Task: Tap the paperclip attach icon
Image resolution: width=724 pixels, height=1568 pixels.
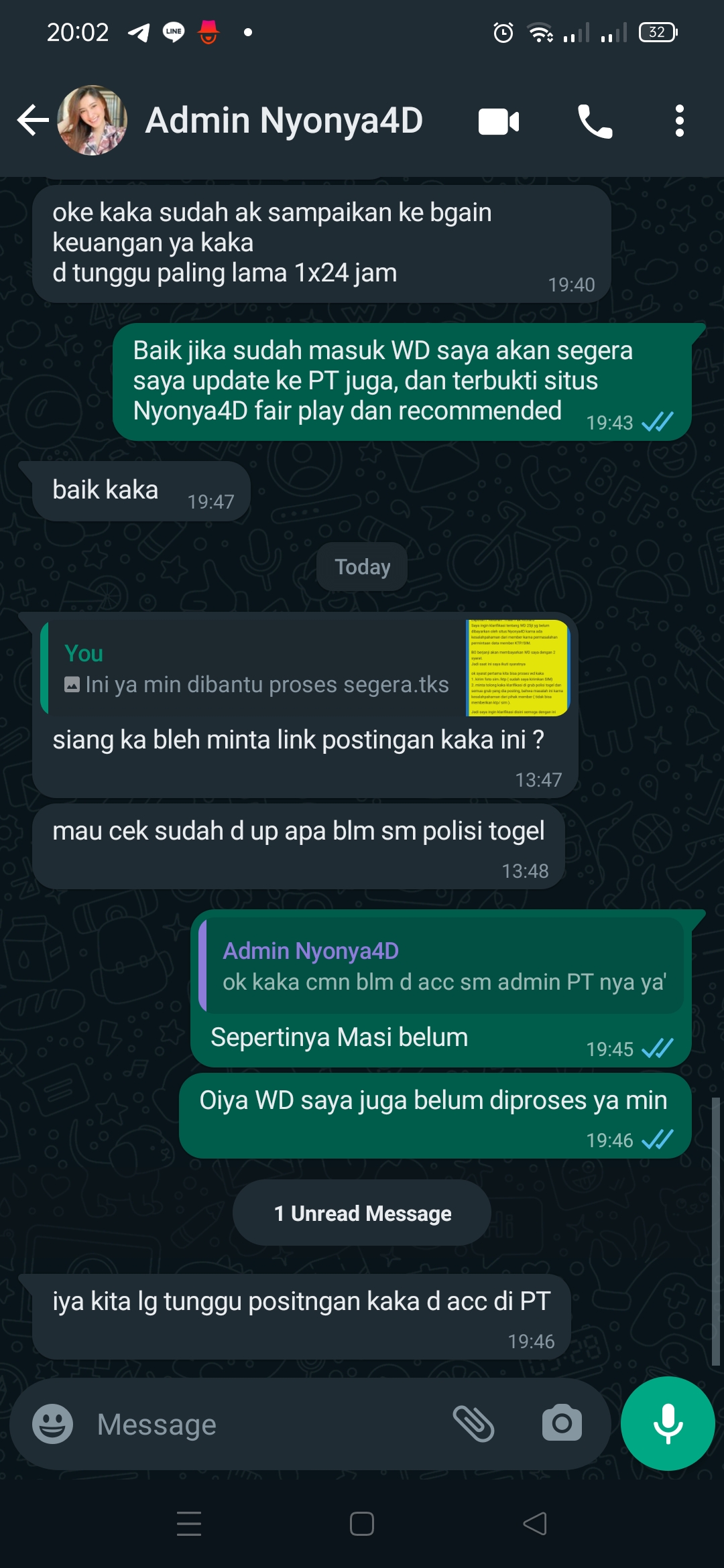Action: coord(473,1423)
